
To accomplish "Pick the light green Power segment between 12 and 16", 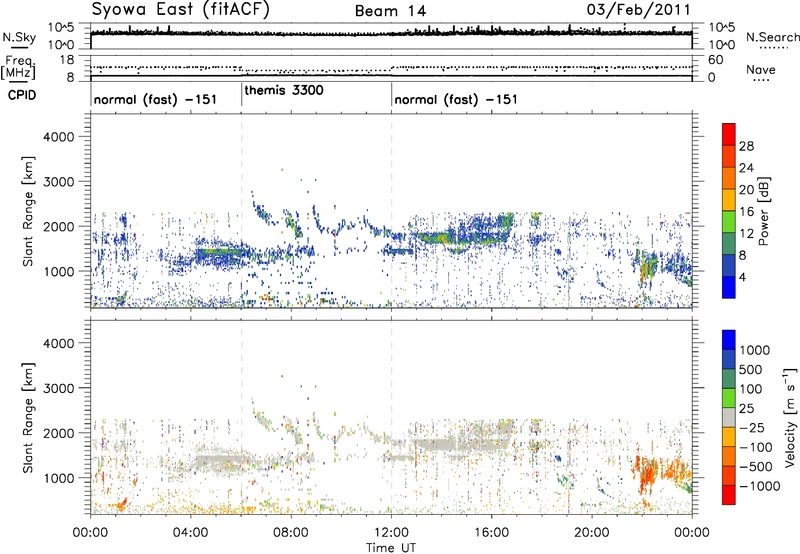I will [729, 222].
